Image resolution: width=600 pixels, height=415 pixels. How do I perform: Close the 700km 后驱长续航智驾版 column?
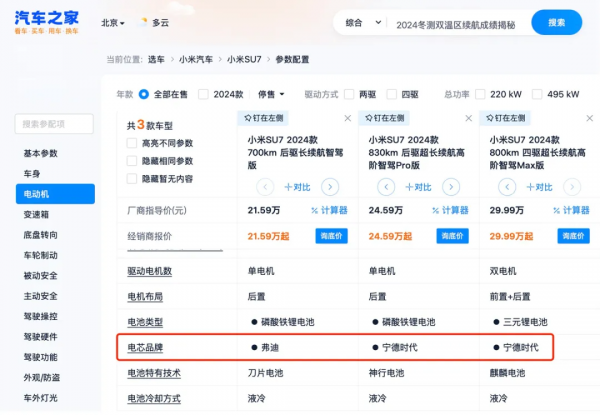347,118
